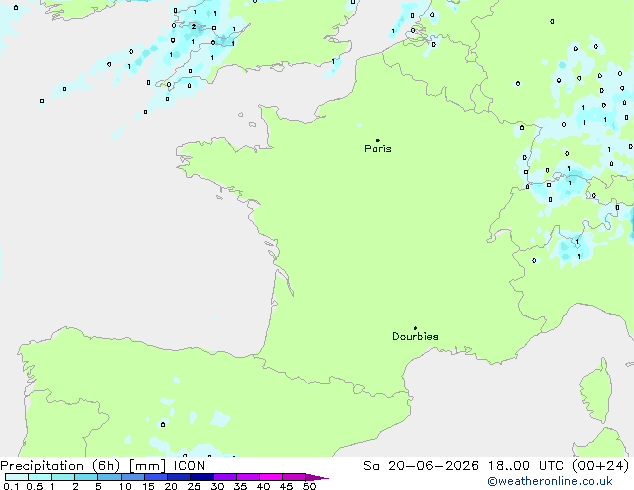This screenshot has width=634, height=490.
Task: Click the forecast date Sa 20-06-2026 18..00 UTC
Action: (x=464, y=466)
